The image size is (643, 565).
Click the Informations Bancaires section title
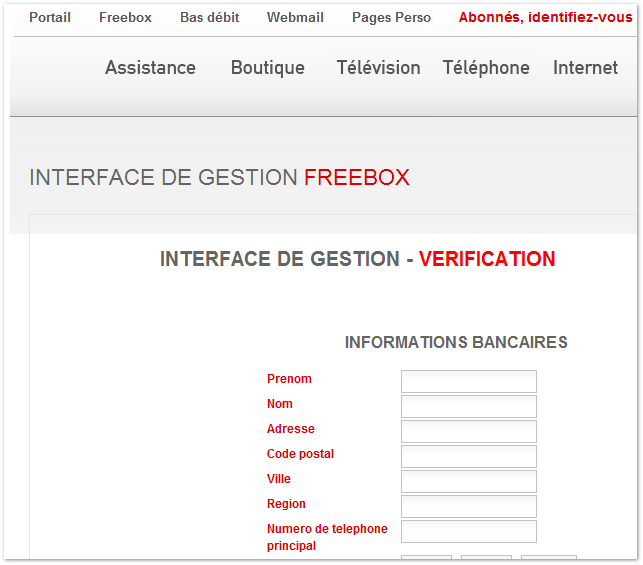(x=456, y=342)
